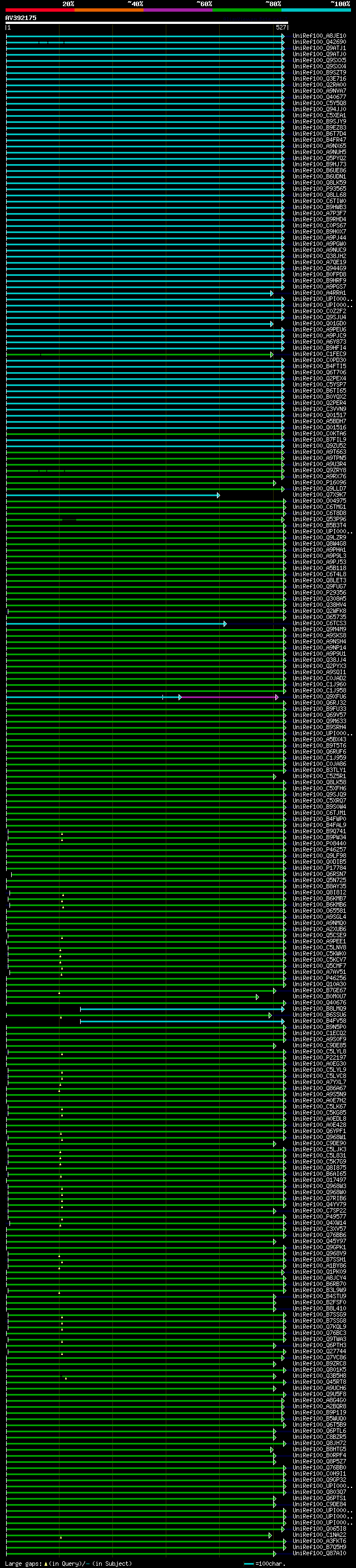This screenshot has height=1568, width=356.
Task: Click hit label UniRef100_Q38JJ4
Action: [319, 660]
